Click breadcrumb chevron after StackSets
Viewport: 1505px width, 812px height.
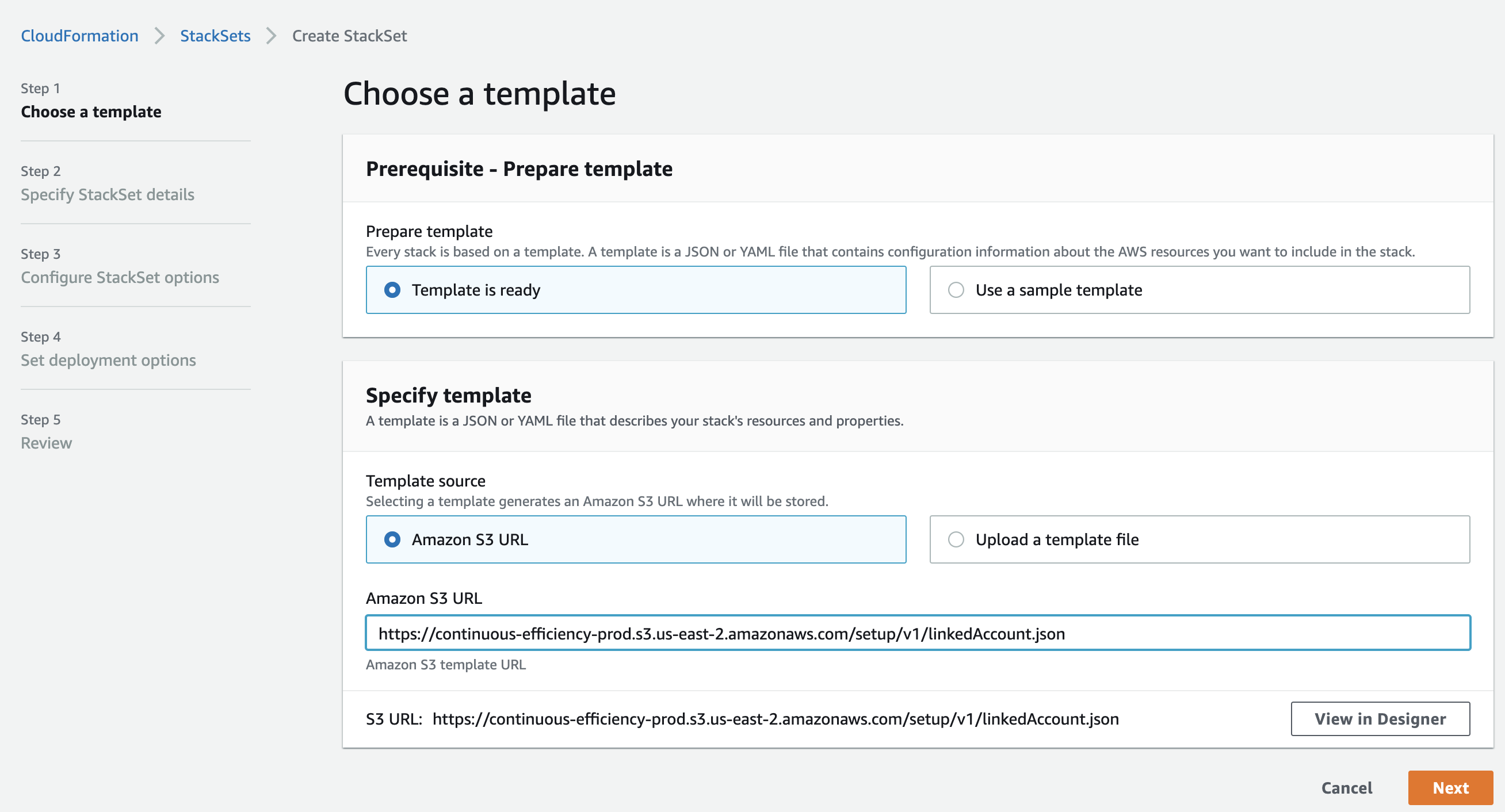(271, 36)
